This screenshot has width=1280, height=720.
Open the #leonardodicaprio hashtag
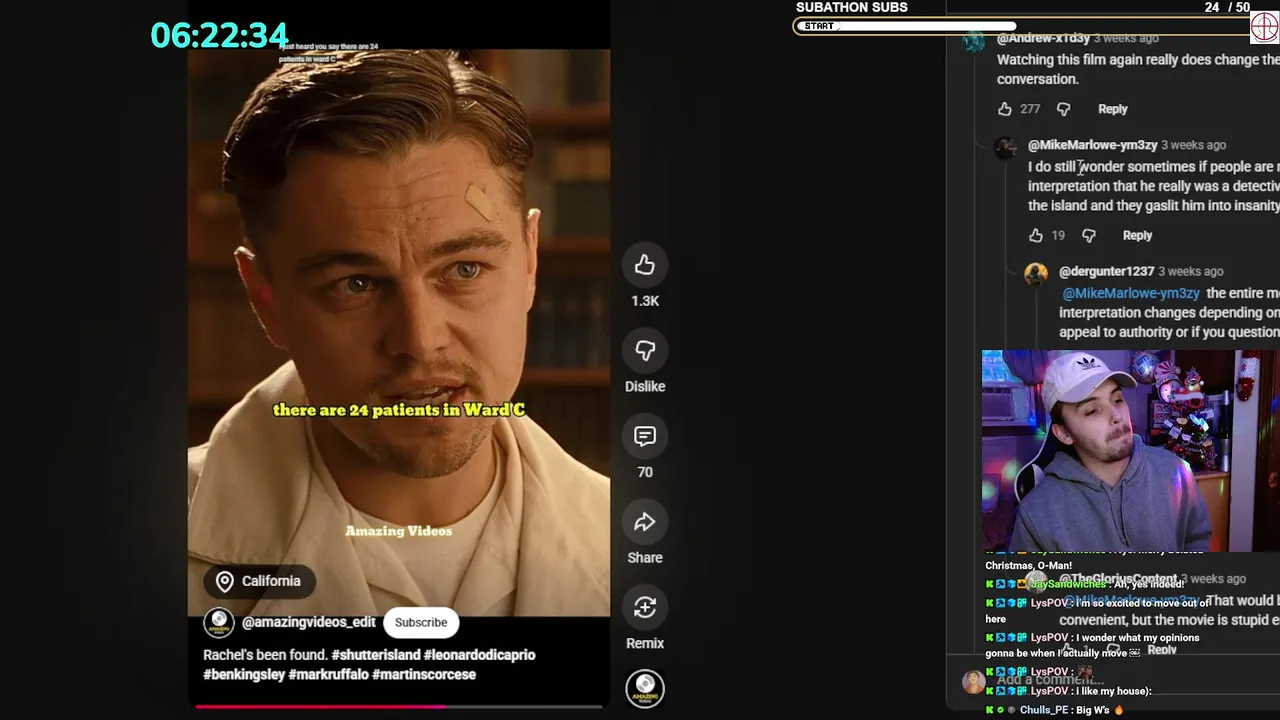(x=480, y=655)
